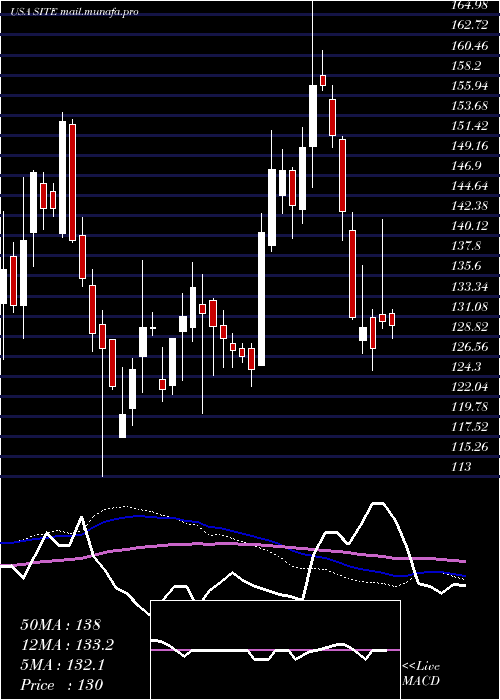This screenshot has height=700, width=500.
Task: Select the 113 price axis label
Action: coord(462,467)
